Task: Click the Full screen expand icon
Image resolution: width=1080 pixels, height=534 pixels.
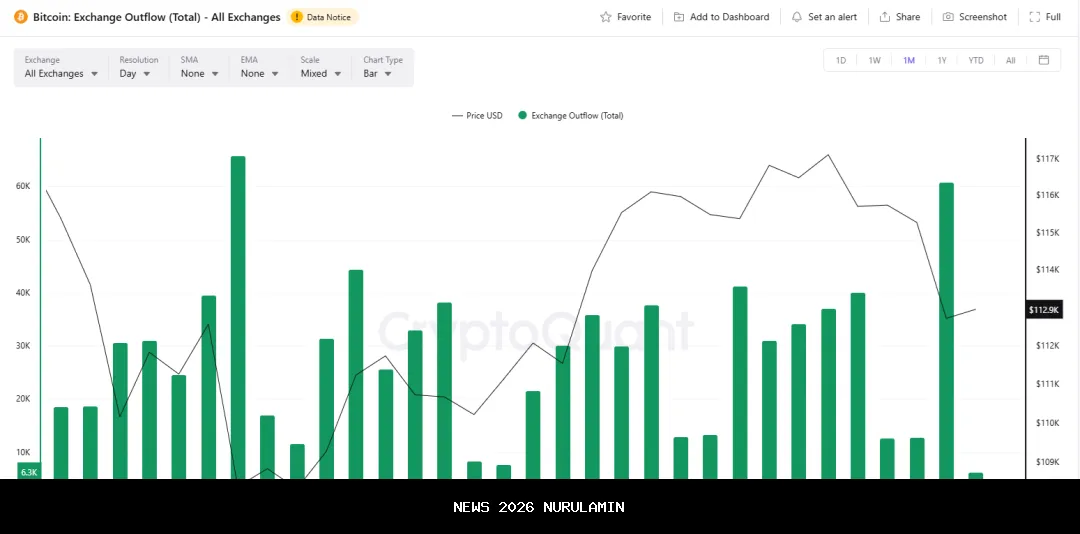Action: tap(1035, 17)
